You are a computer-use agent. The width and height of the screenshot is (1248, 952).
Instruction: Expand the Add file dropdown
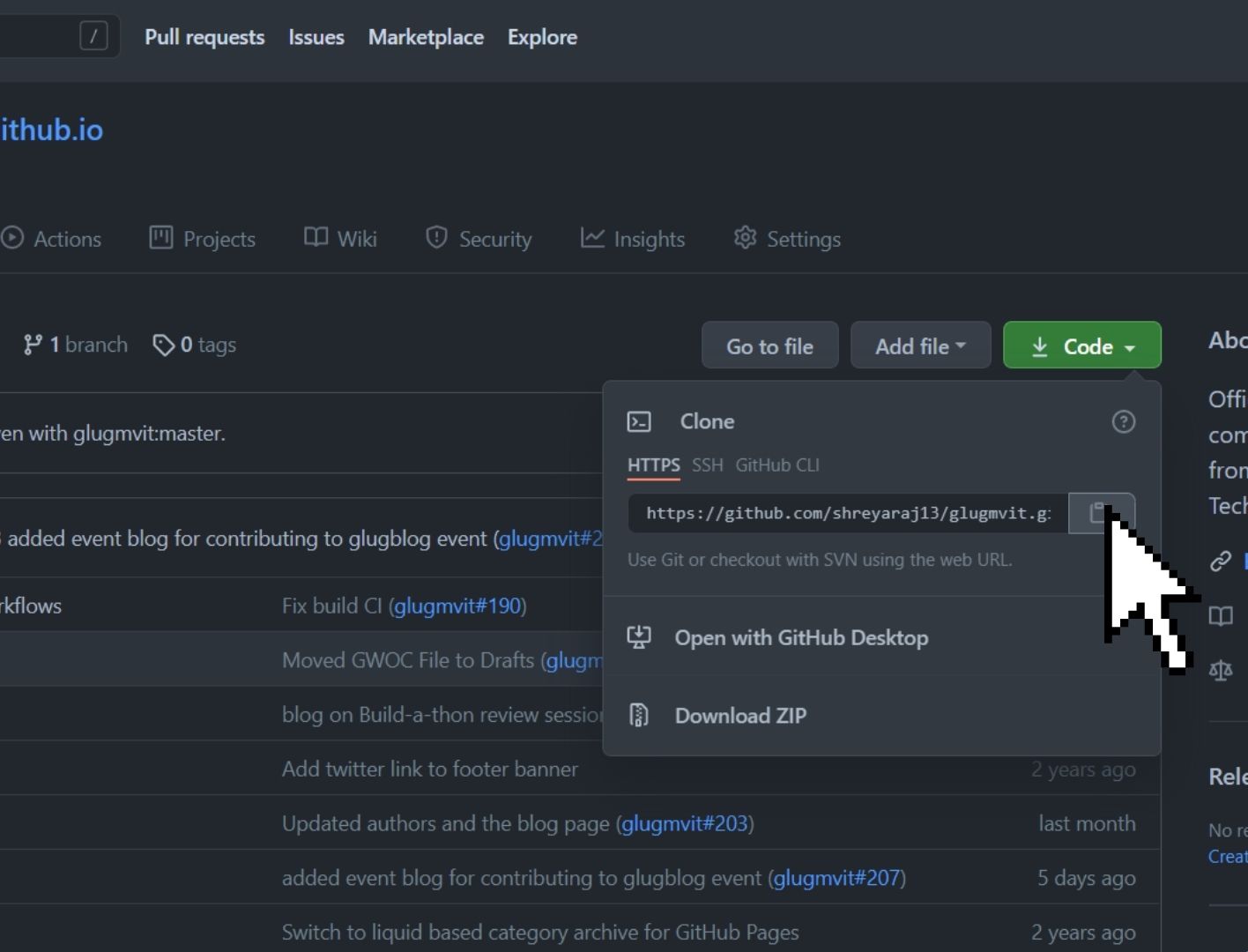(920, 346)
